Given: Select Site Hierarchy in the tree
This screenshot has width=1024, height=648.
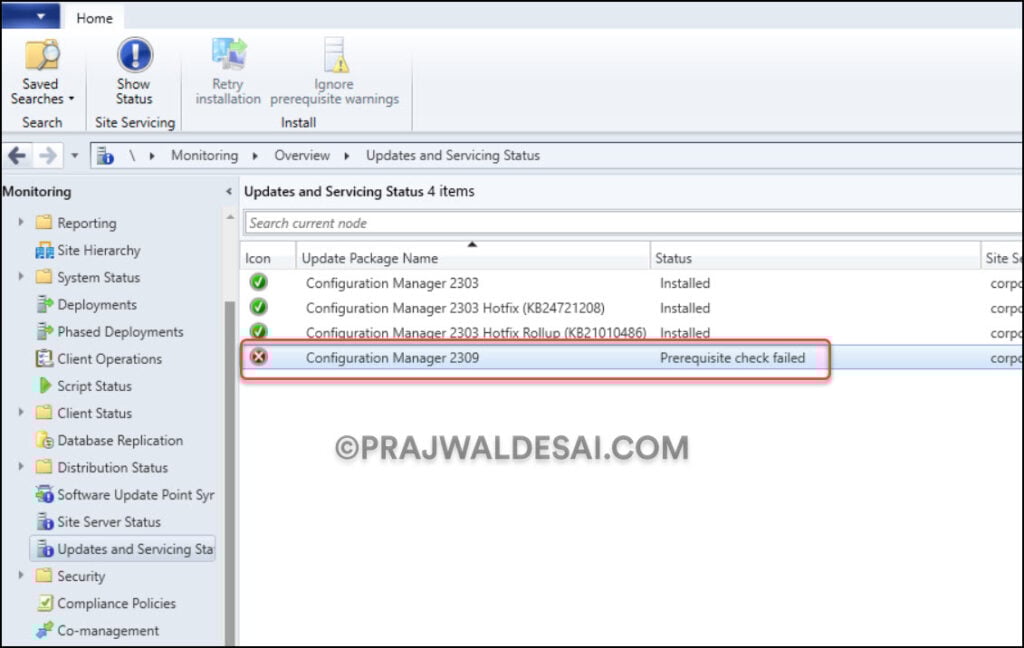Looking at the screenshot, I should 99,250.
